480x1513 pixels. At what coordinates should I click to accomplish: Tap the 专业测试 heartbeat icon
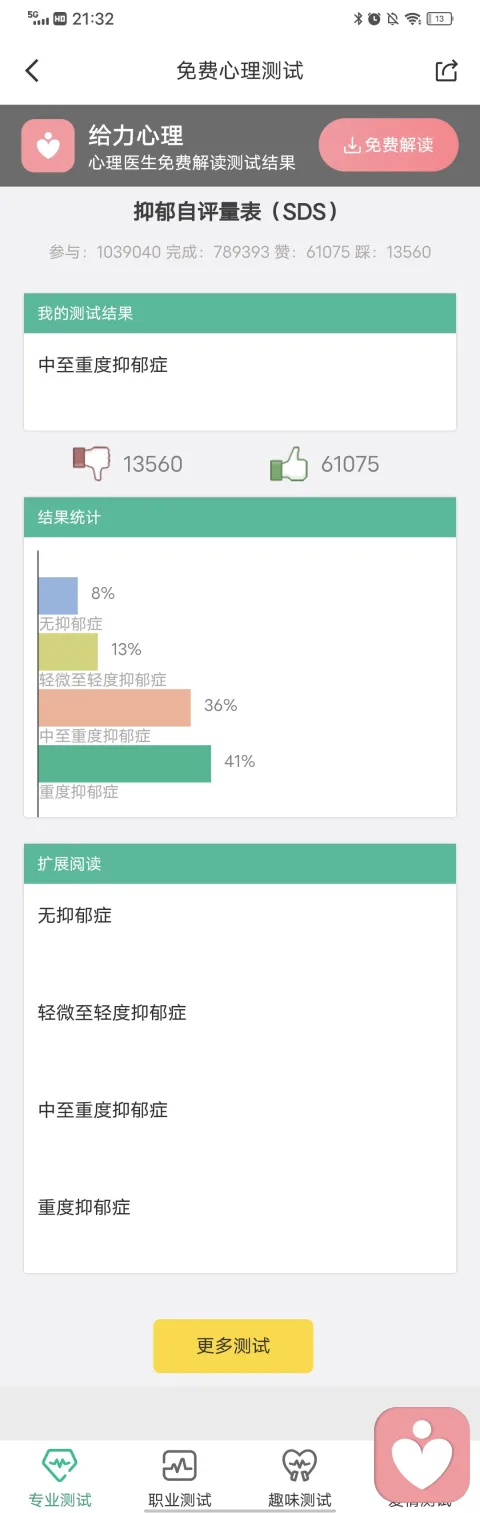(60, 1466)
